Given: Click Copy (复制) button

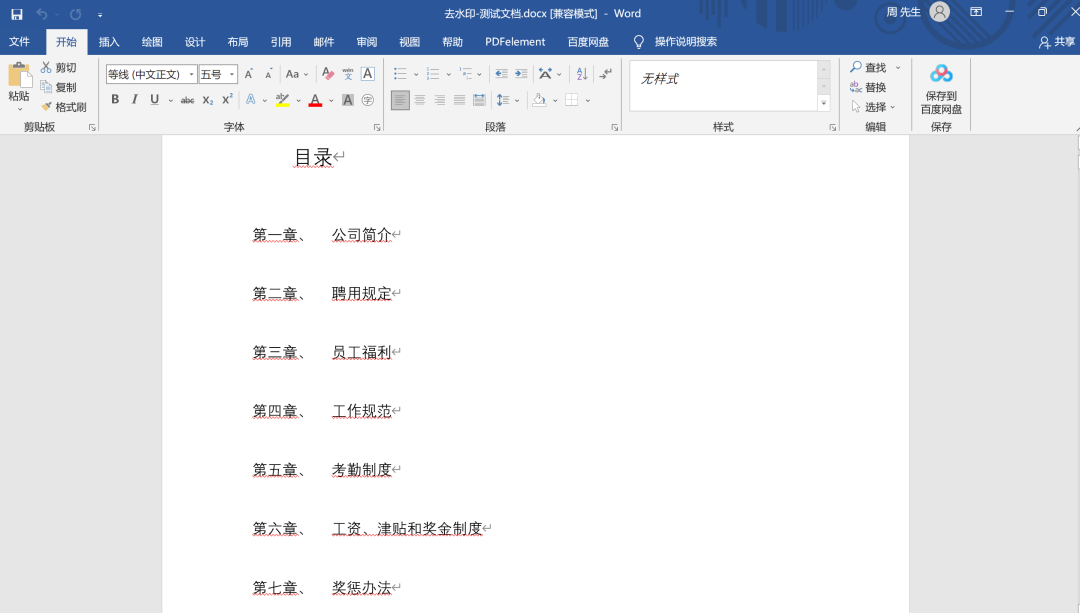Looking at the screenshot, I should (59, 87).
